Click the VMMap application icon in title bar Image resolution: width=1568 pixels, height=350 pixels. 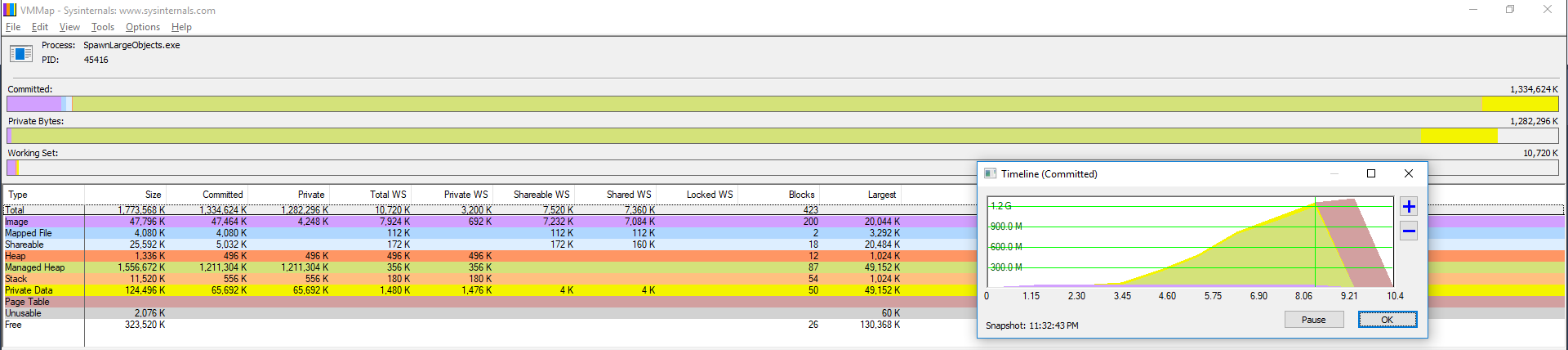tap(10, 10)
